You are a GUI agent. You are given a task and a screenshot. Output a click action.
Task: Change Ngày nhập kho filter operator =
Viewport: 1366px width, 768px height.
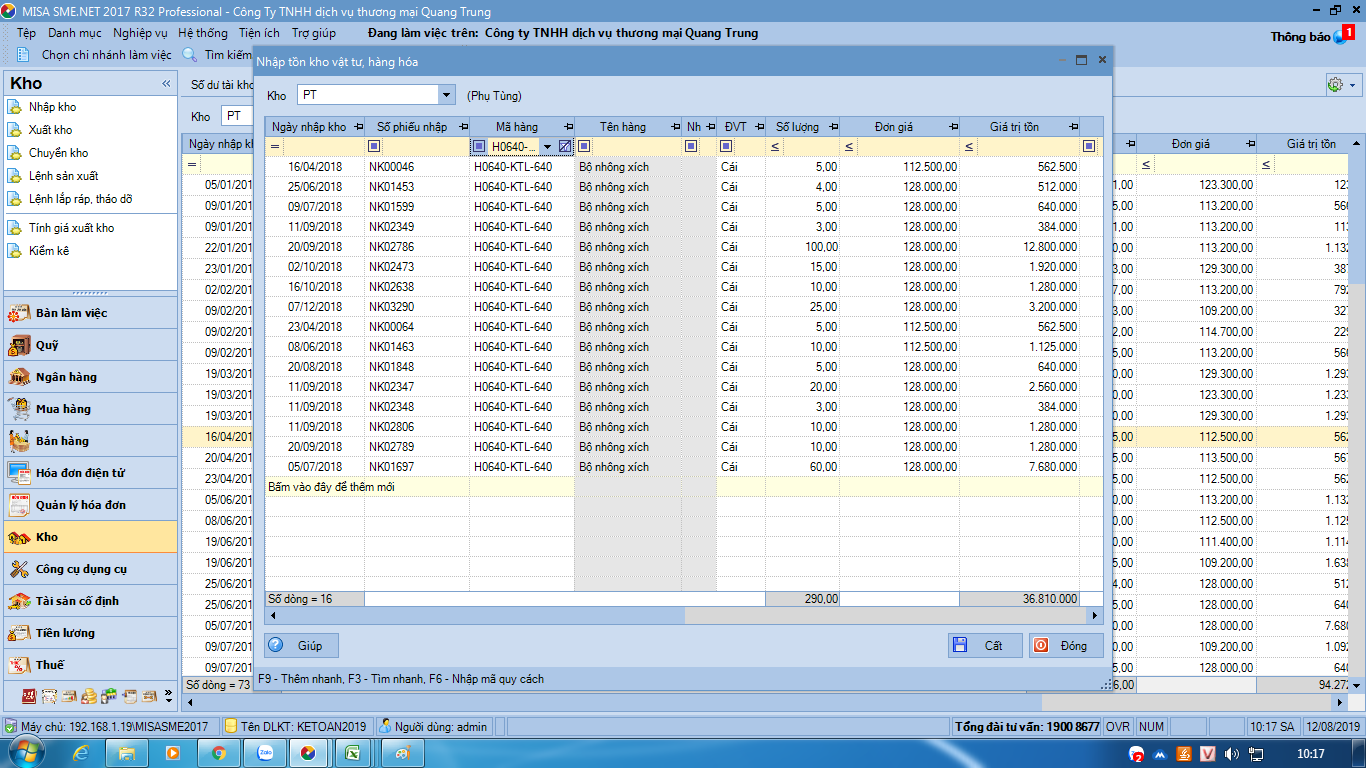click(275, 147)
